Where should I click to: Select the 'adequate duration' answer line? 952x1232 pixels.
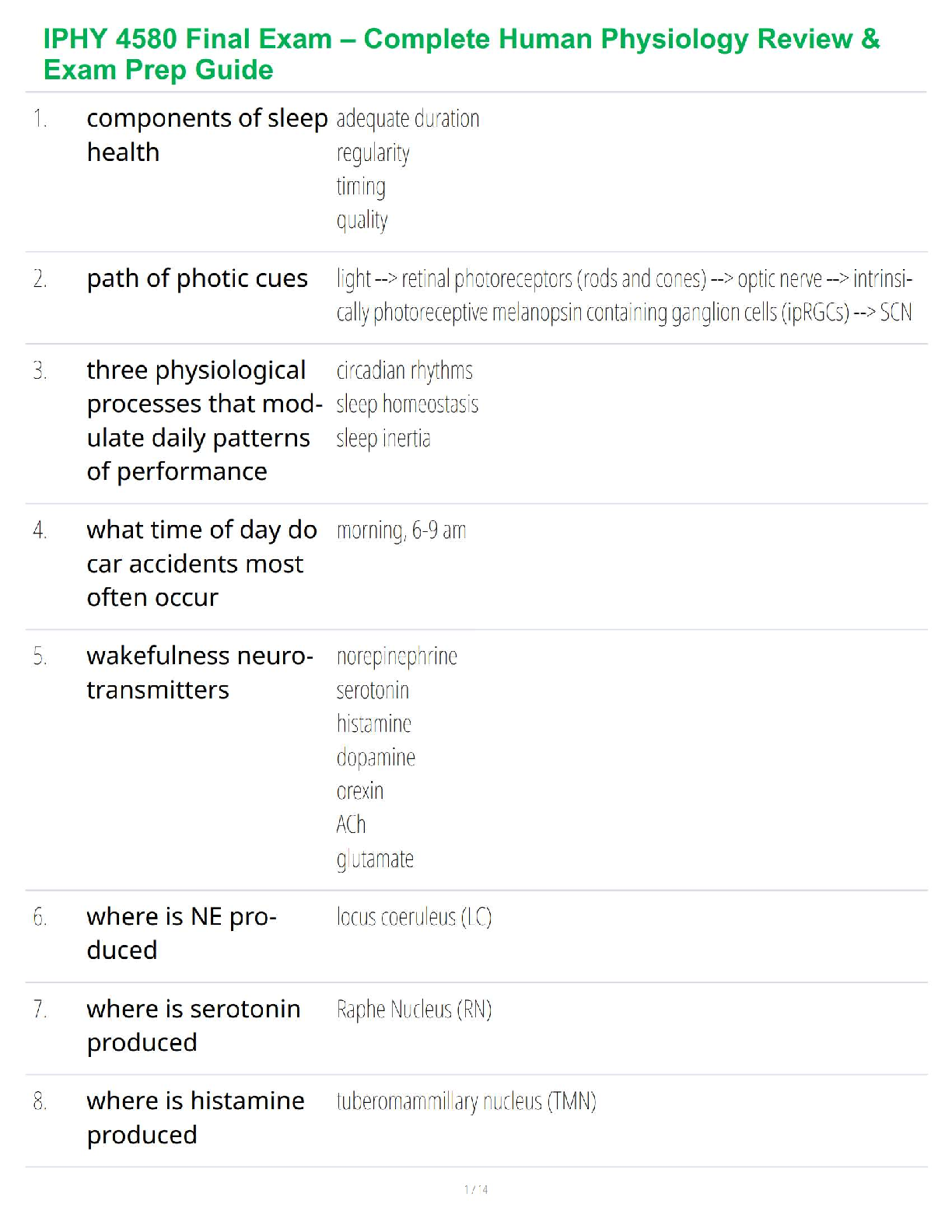(408, 119)
